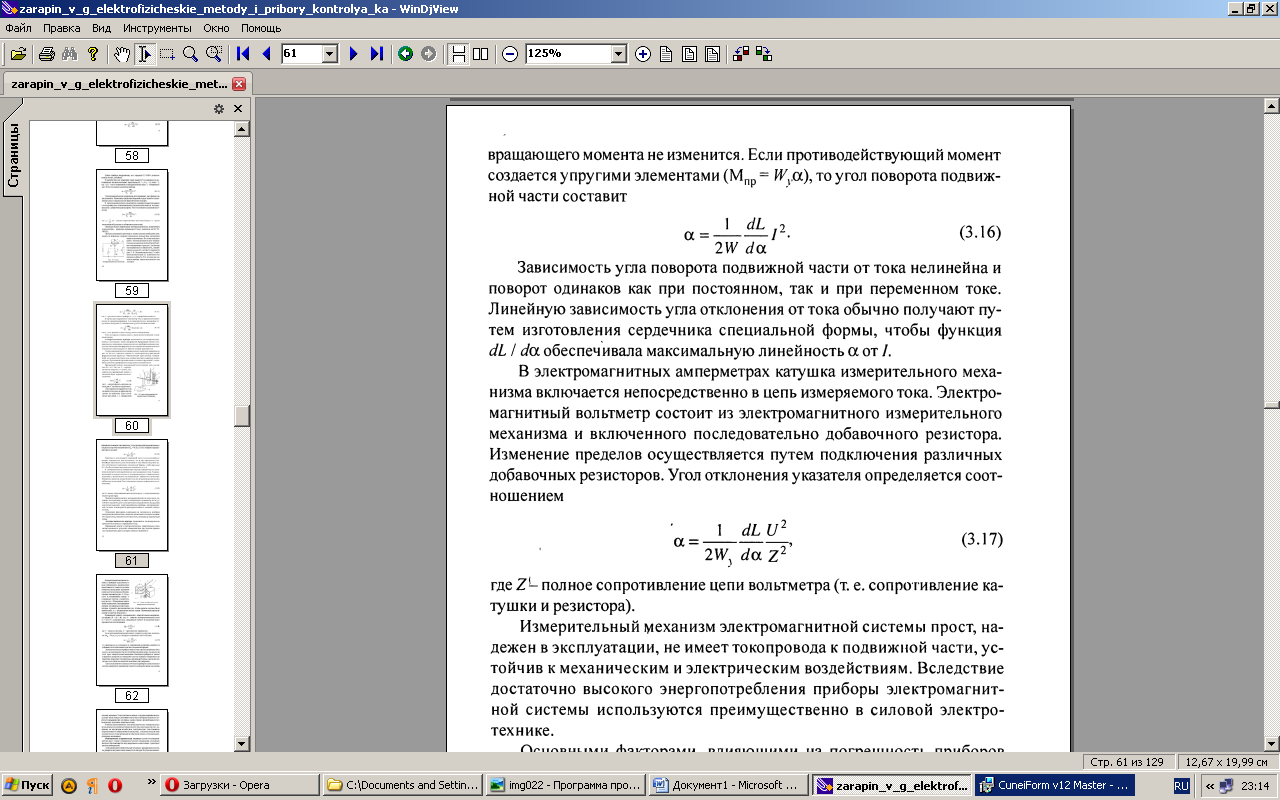1280x800 pixels.
Task: Click the RU language indicator
Action: point(1181,786)
